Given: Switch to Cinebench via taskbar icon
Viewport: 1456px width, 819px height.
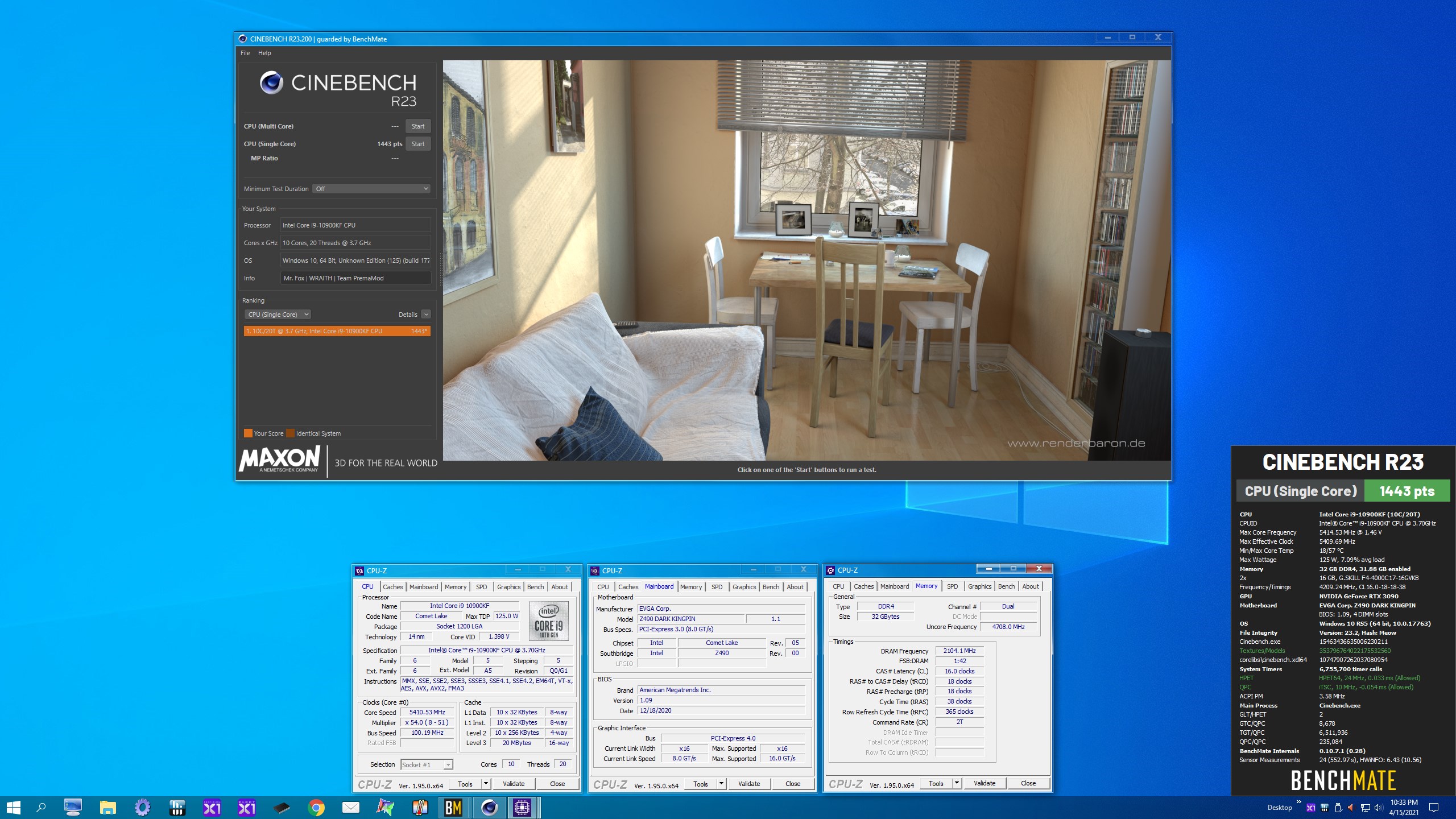Looking at the screenshot, I should coord(489,807).
